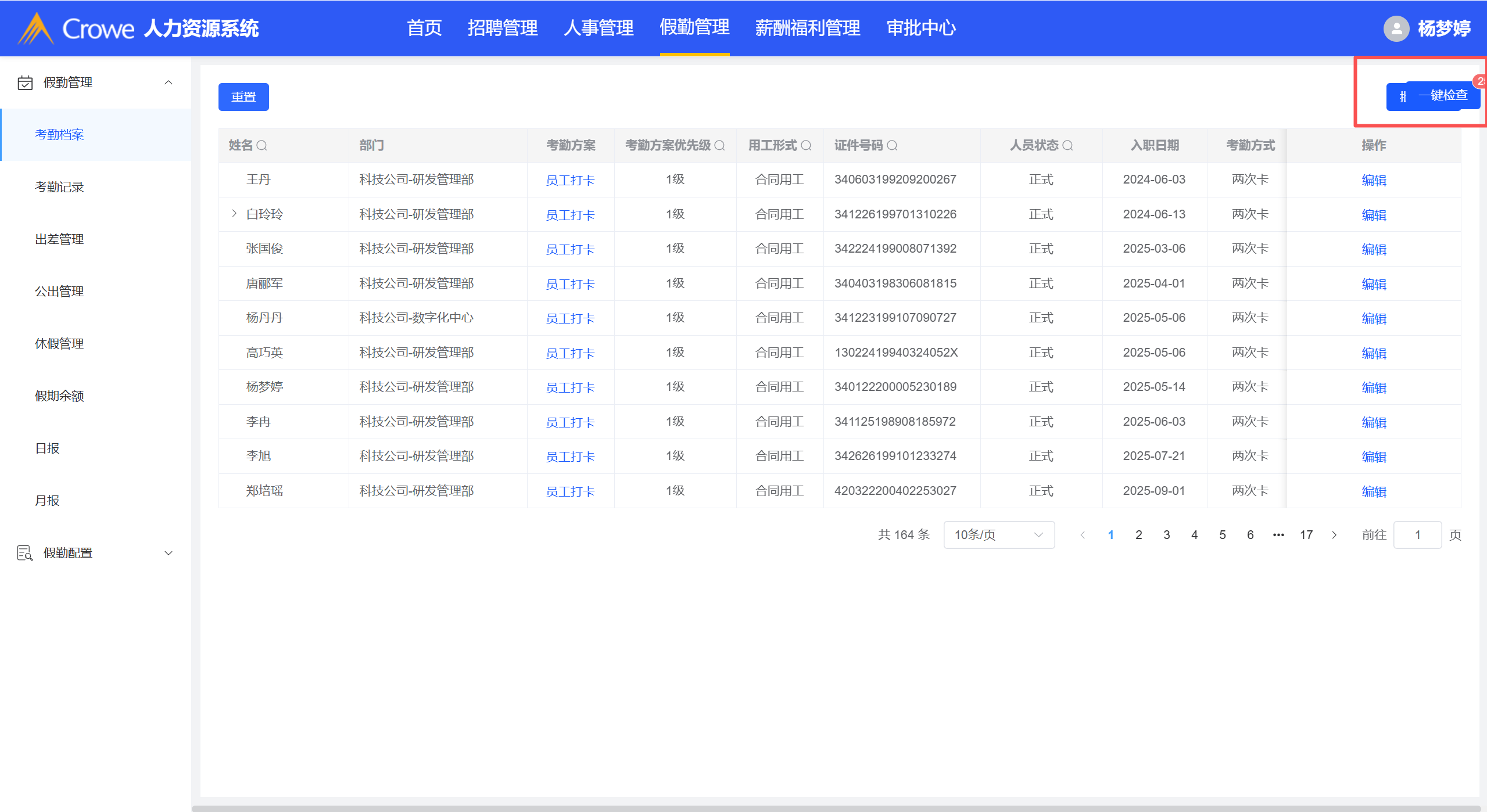Open 考勤记录 in sidebar

click(59, 187)
